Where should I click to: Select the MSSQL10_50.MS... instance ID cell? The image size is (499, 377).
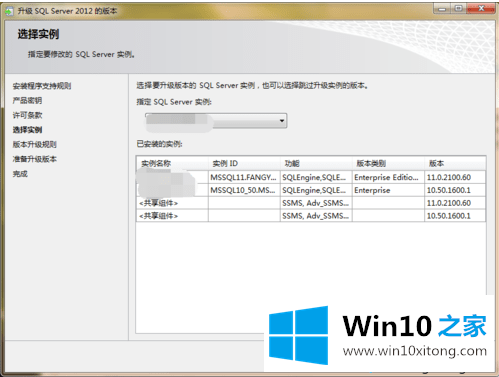pyautogui.click(x=244, y=190)
